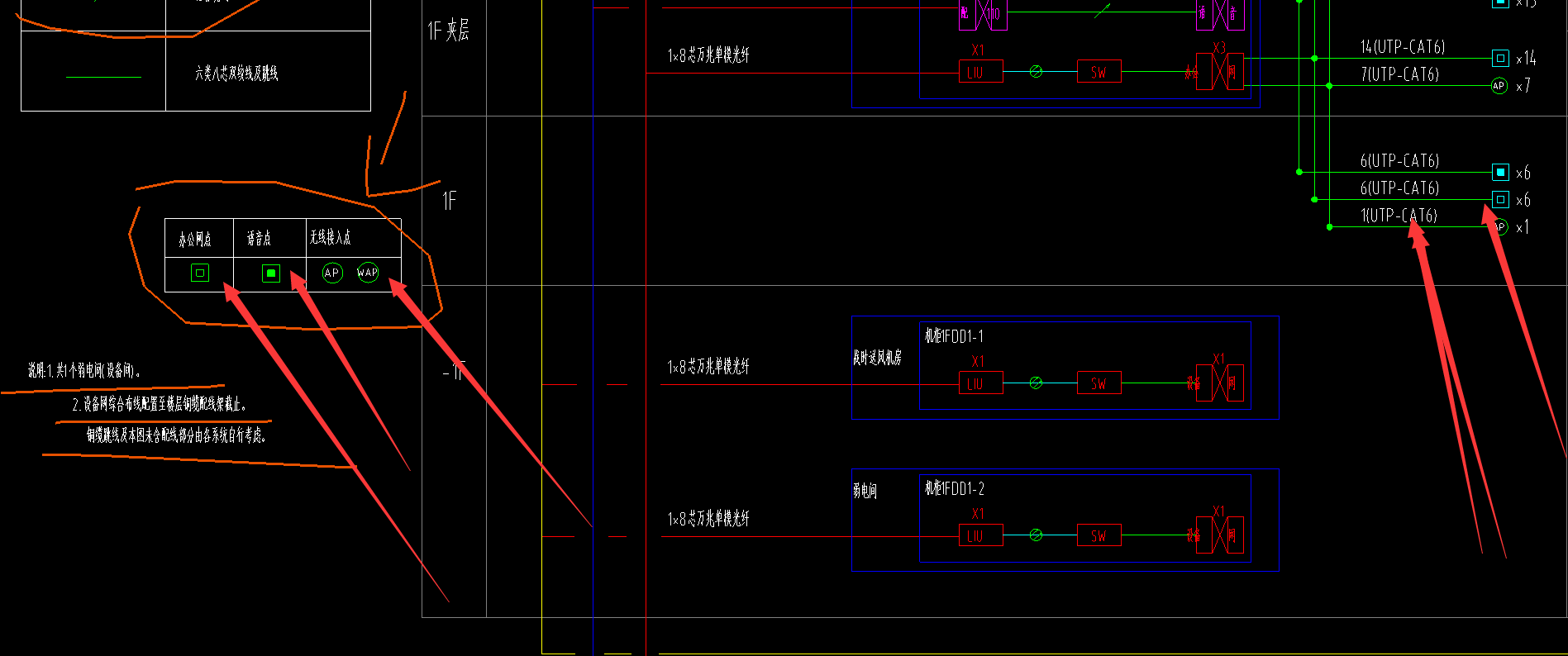
Task: Pick the hollow white square symbol beside x6
Action: (x=1500, y=199)
